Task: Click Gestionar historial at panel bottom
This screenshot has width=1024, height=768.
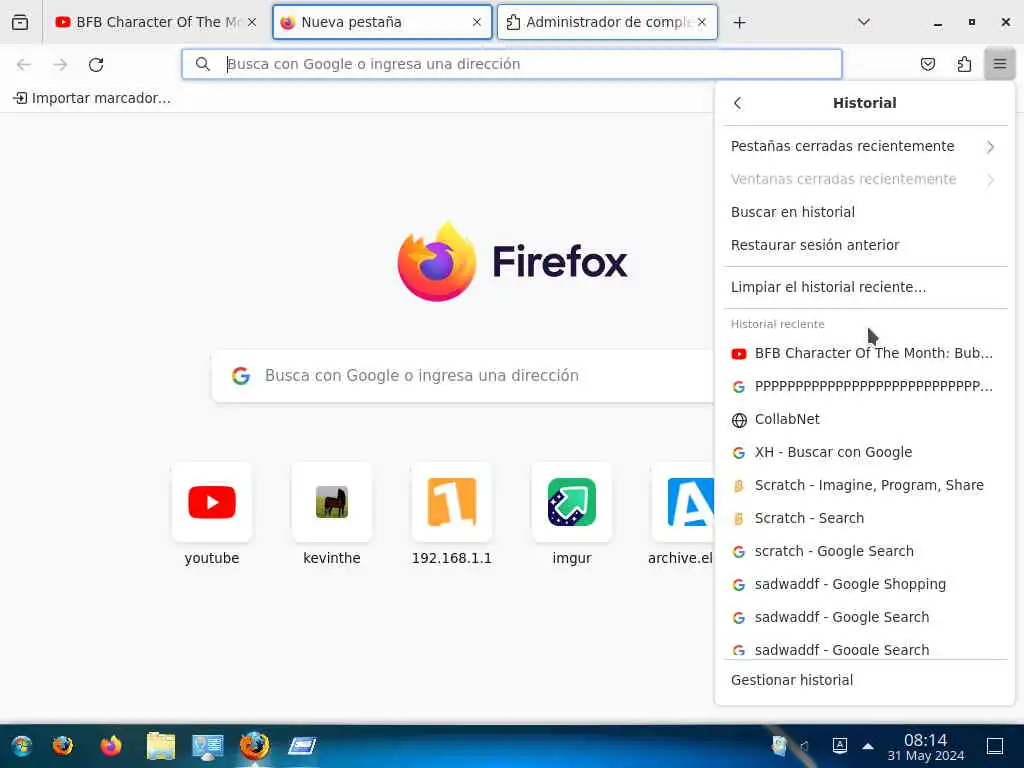Action: (x=865, y=680)
